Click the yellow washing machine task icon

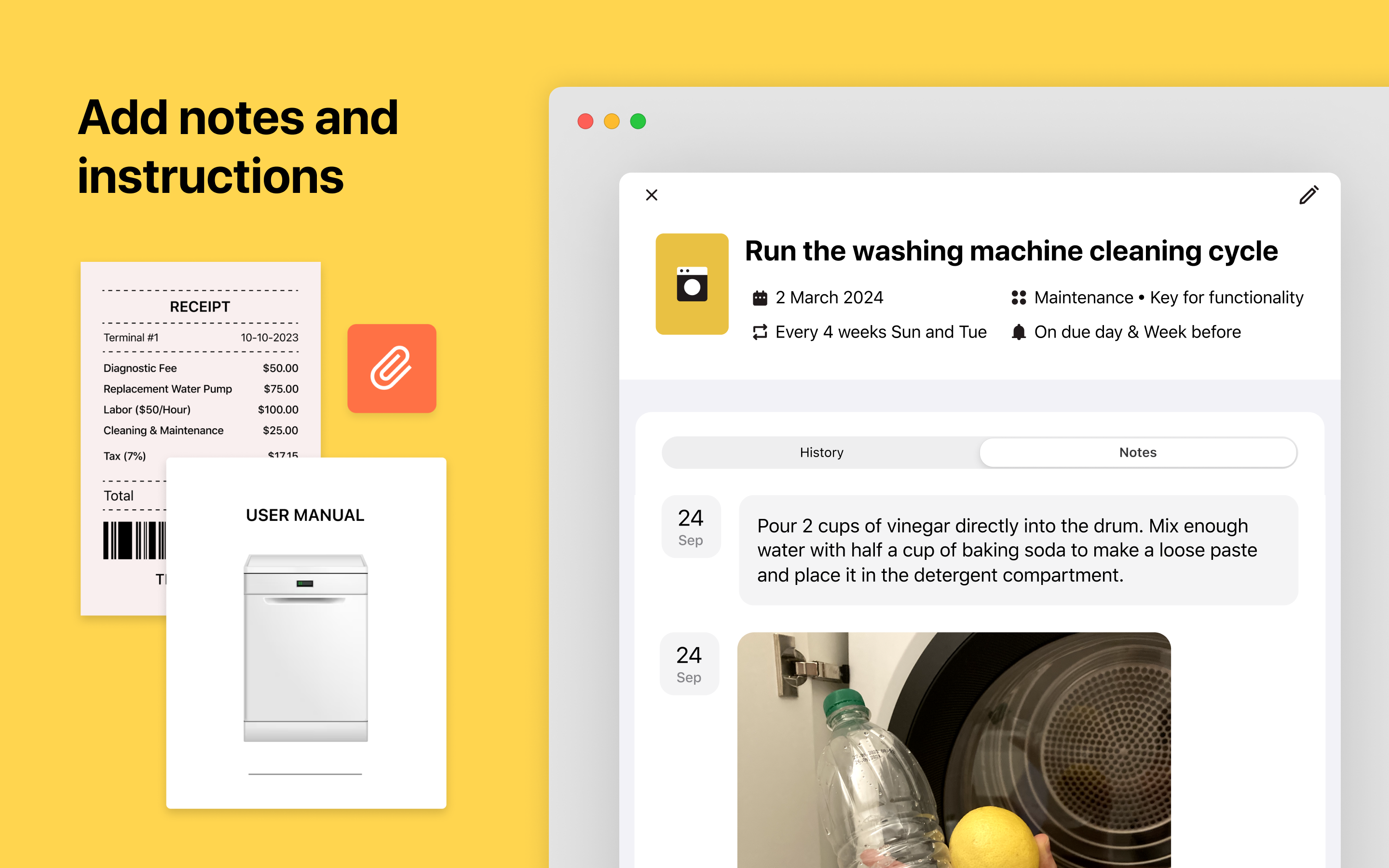pyautogui.click(x=692, y=284)
